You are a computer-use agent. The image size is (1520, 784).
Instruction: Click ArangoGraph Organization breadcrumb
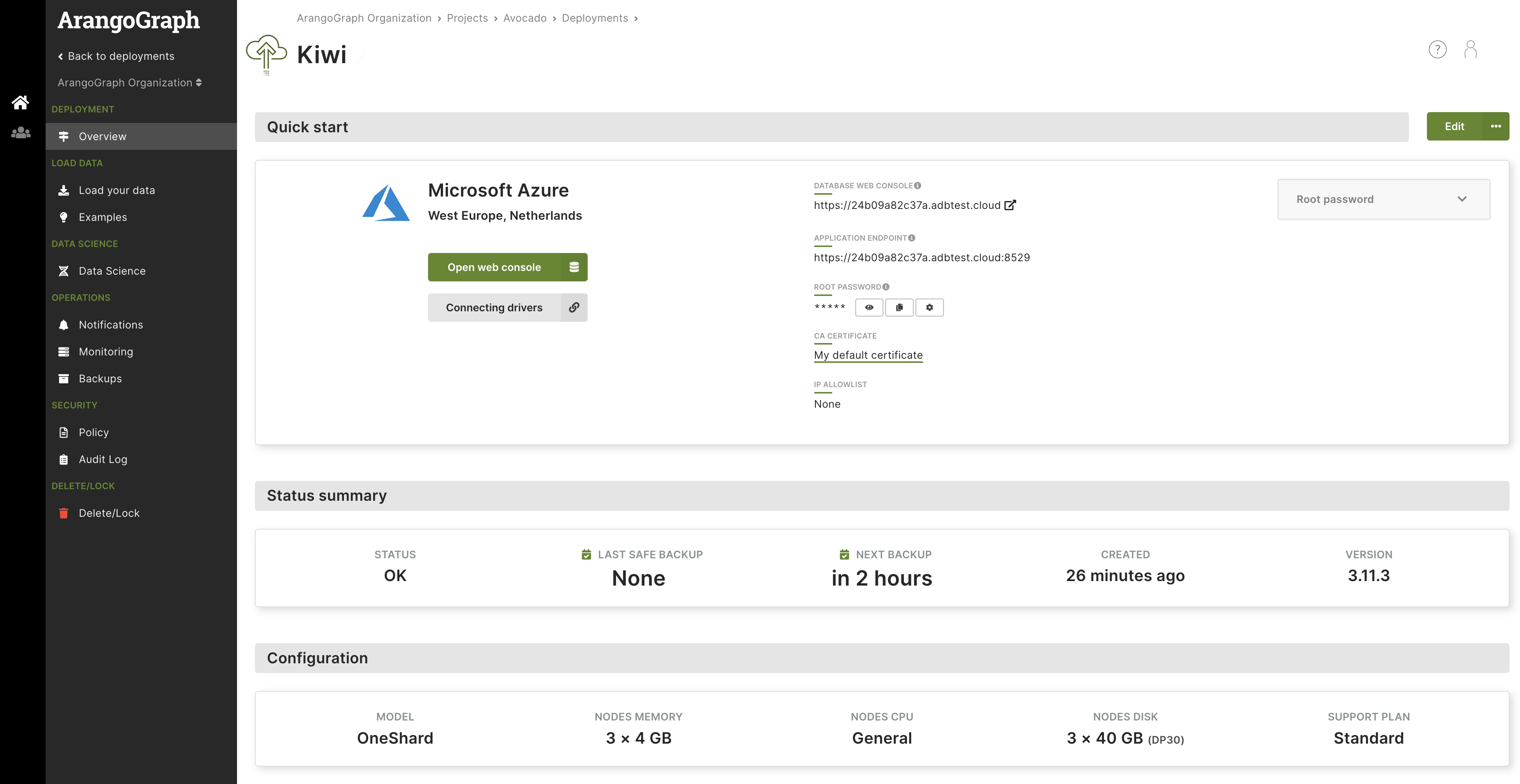(364, 18)
